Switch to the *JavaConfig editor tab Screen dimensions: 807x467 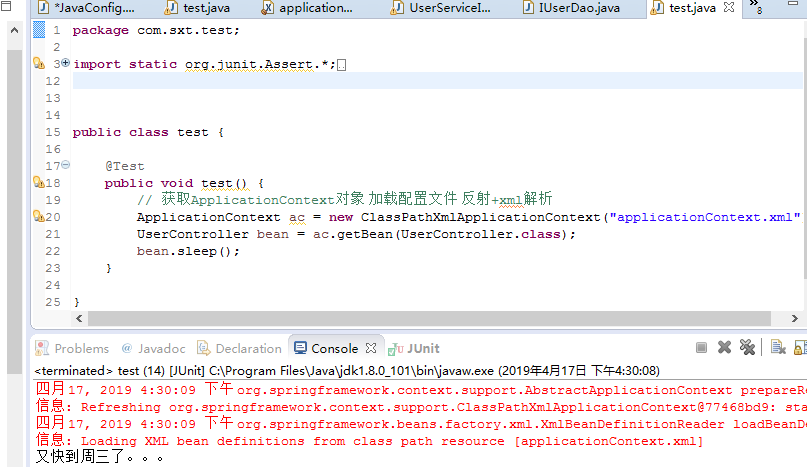tap(87, 8)
